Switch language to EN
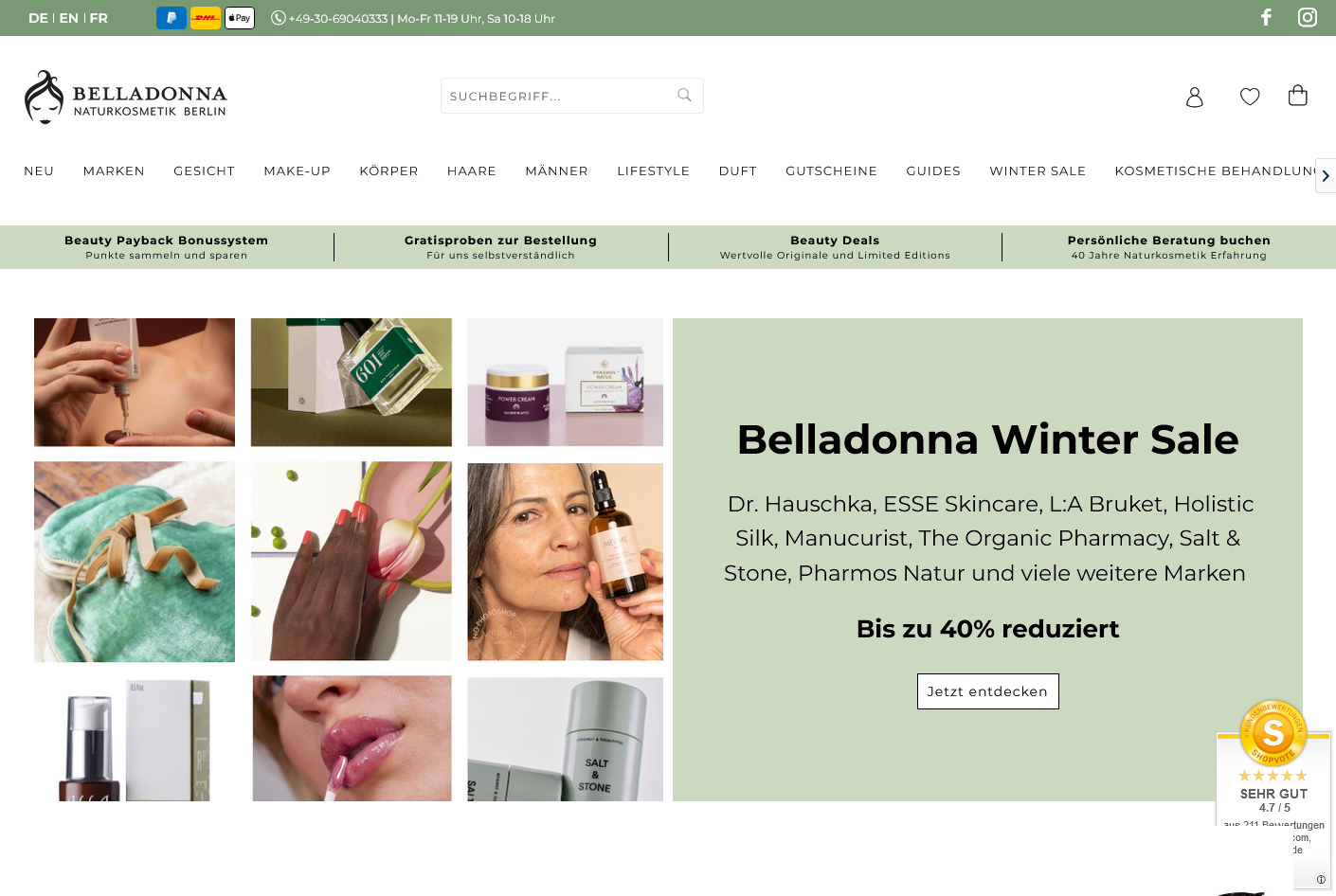Screen dimensions: 1336x896 (69, 18)
